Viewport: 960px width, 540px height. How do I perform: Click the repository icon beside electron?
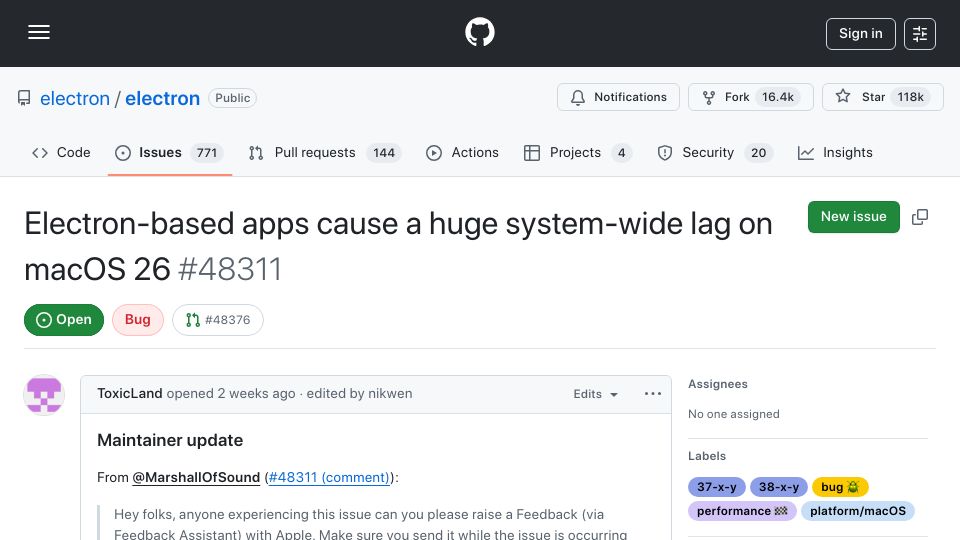(x=24, y=98)
